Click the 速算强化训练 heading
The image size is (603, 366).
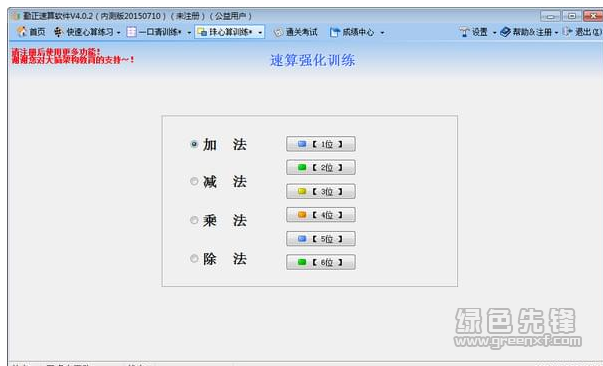click(313, 60)
